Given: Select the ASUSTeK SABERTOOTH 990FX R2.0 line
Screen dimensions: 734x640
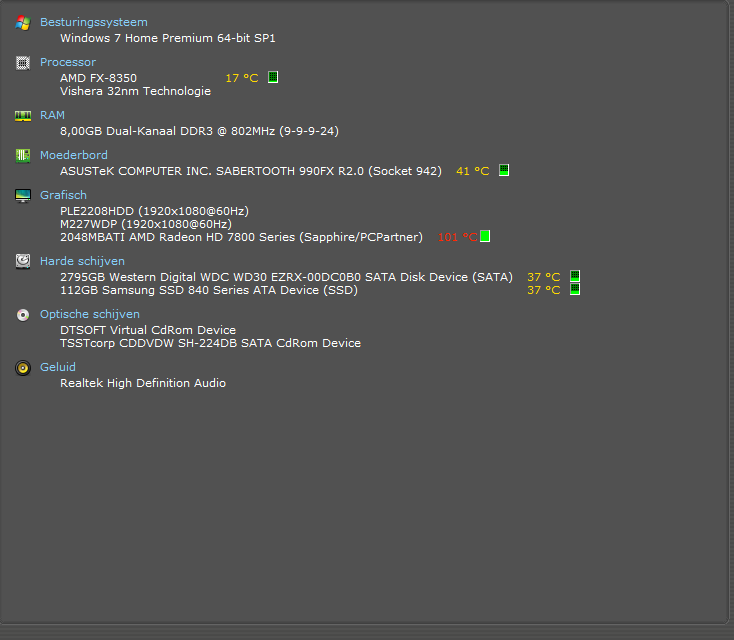Looking at the screenshot, I should click(x=251, y=171).
